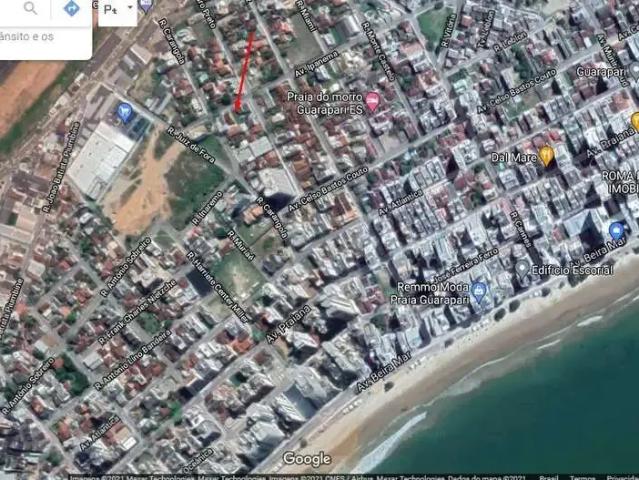Click the yellow pin near Av. Praiana edge
Screen dimensions: 639x480
tap(635, 121)
